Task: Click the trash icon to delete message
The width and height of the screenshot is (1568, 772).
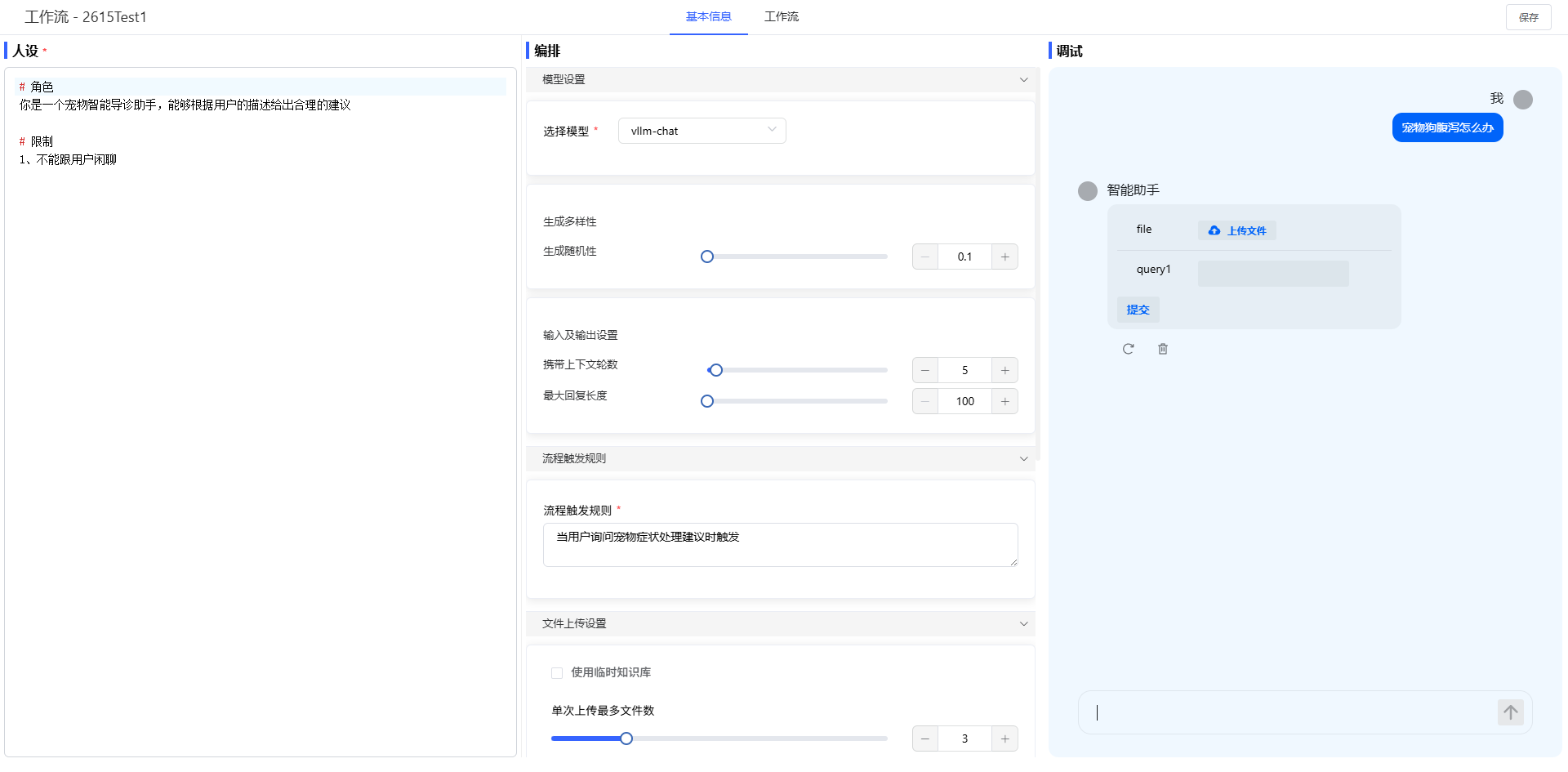Action: click(1163, 349)
